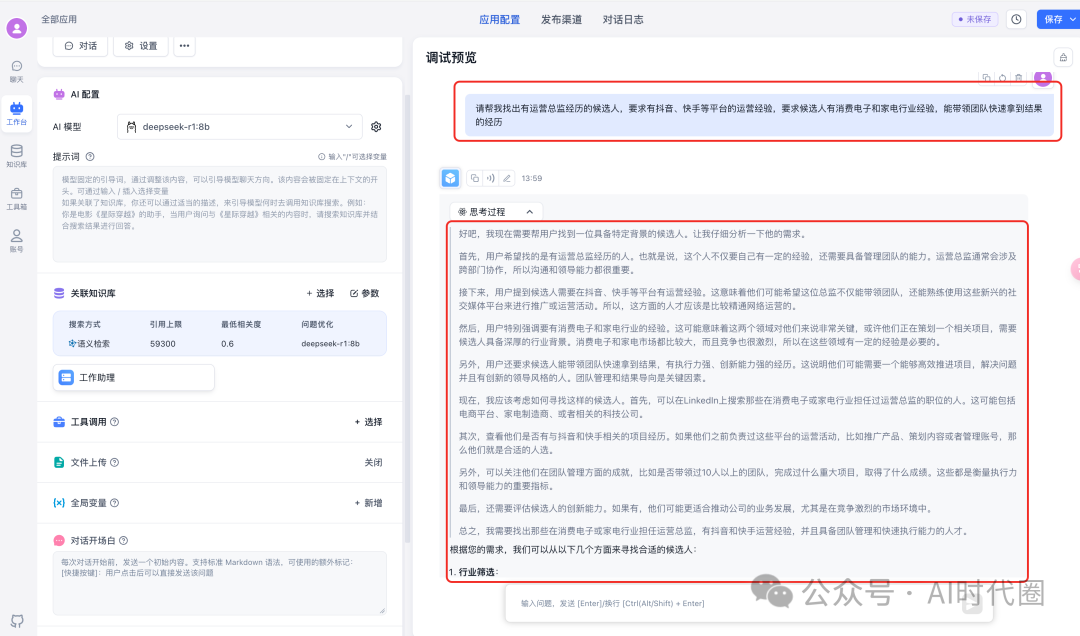
Task: Click 新增 next to 全局变量
Action: 368,503
